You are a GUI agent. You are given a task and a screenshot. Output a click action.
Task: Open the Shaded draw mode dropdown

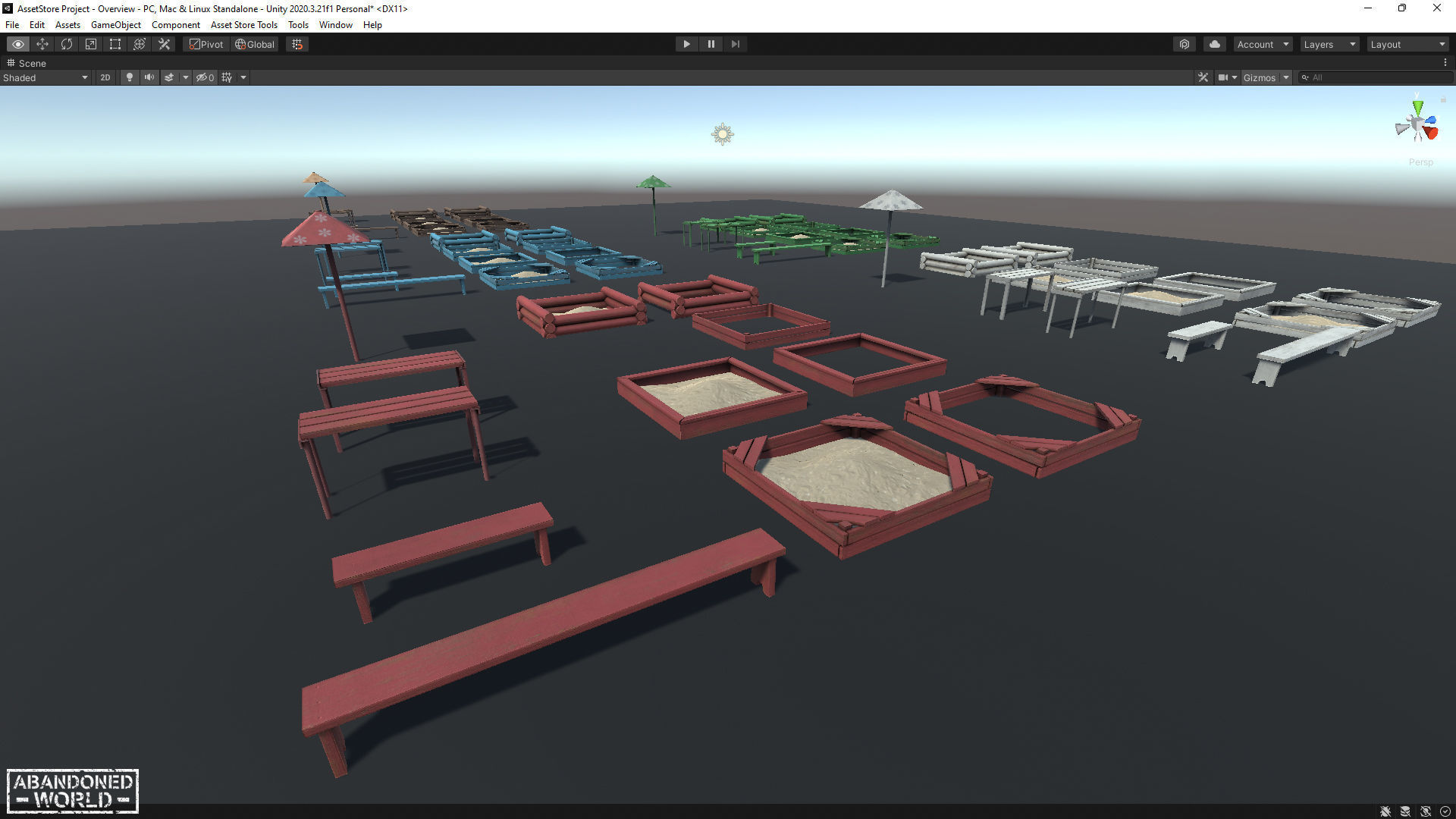click(x=45, y=77)
